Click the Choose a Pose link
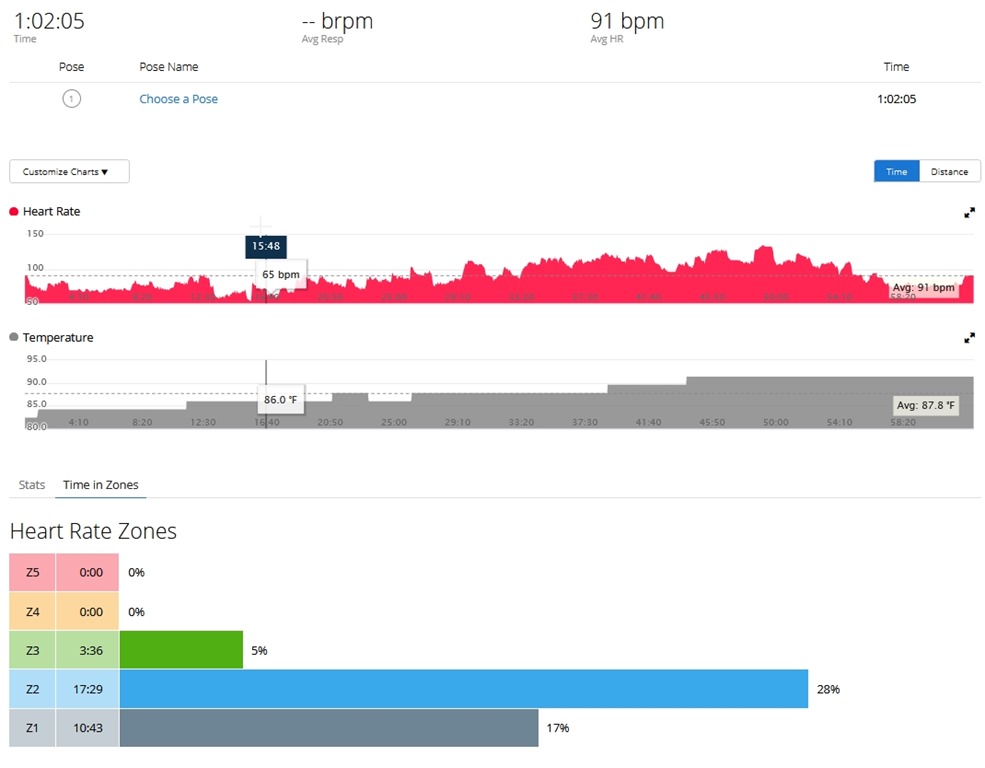 pyautogui.click(x=178, y=99)
